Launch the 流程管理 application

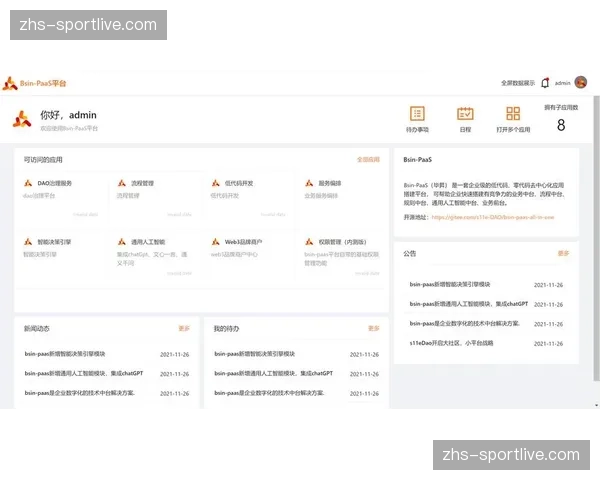(141, 184)
